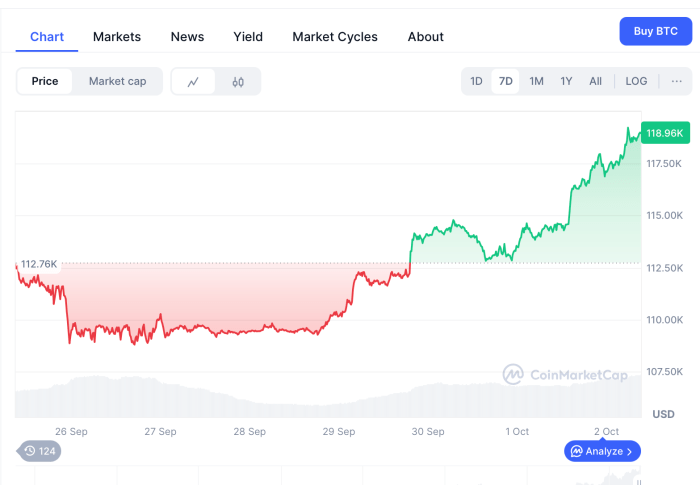The width and height of the screenshot is (700, 485).
Task: Select the 1D time range
Action: tap(477, 81)
